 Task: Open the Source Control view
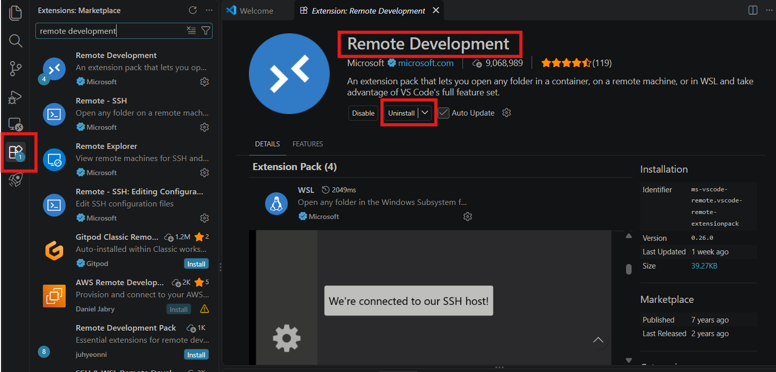click(x=16, y=69)
